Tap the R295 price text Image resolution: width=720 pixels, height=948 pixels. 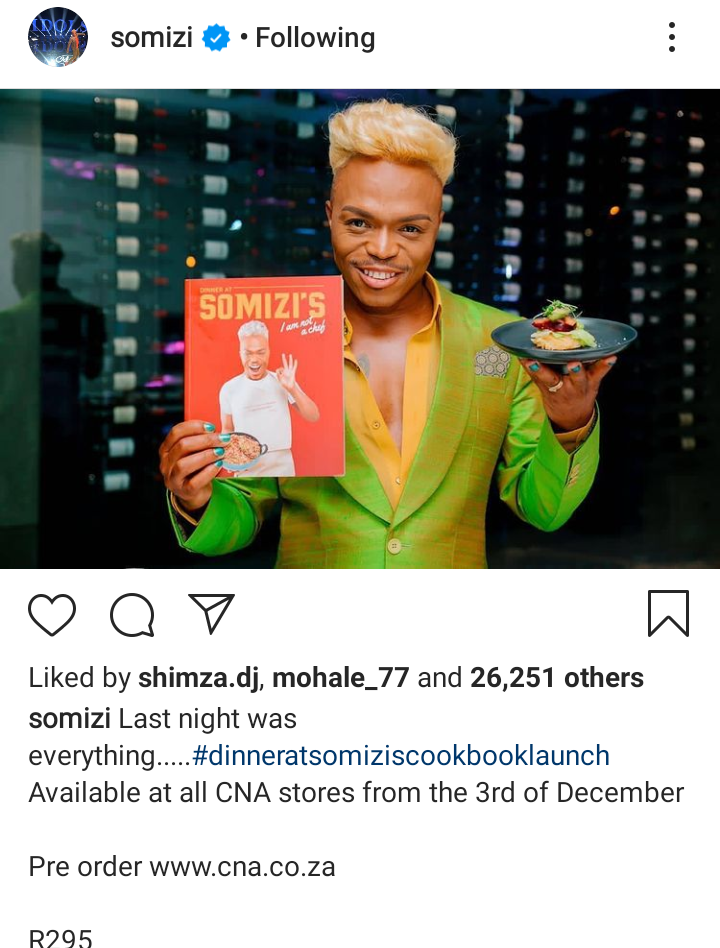60,938
